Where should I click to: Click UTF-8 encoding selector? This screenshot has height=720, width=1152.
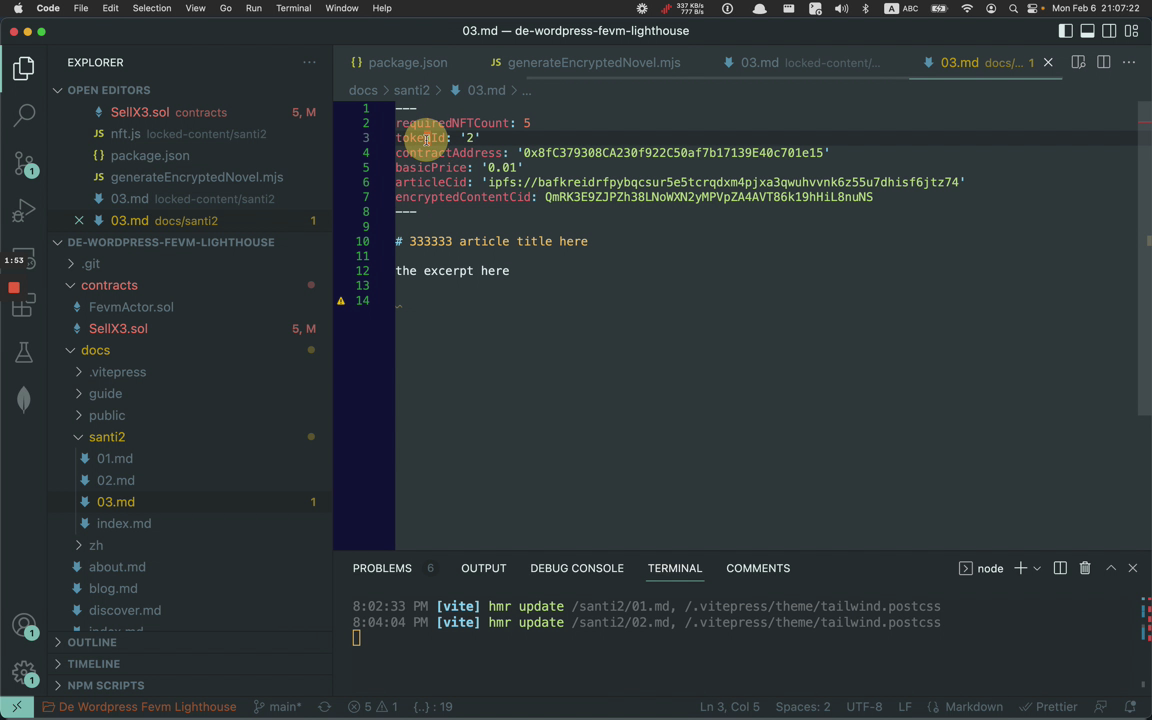click(864, 707)
